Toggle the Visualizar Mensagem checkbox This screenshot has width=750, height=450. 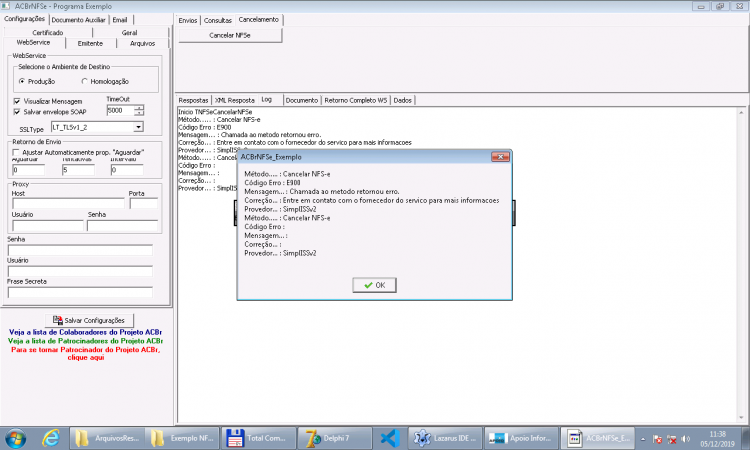17,101
